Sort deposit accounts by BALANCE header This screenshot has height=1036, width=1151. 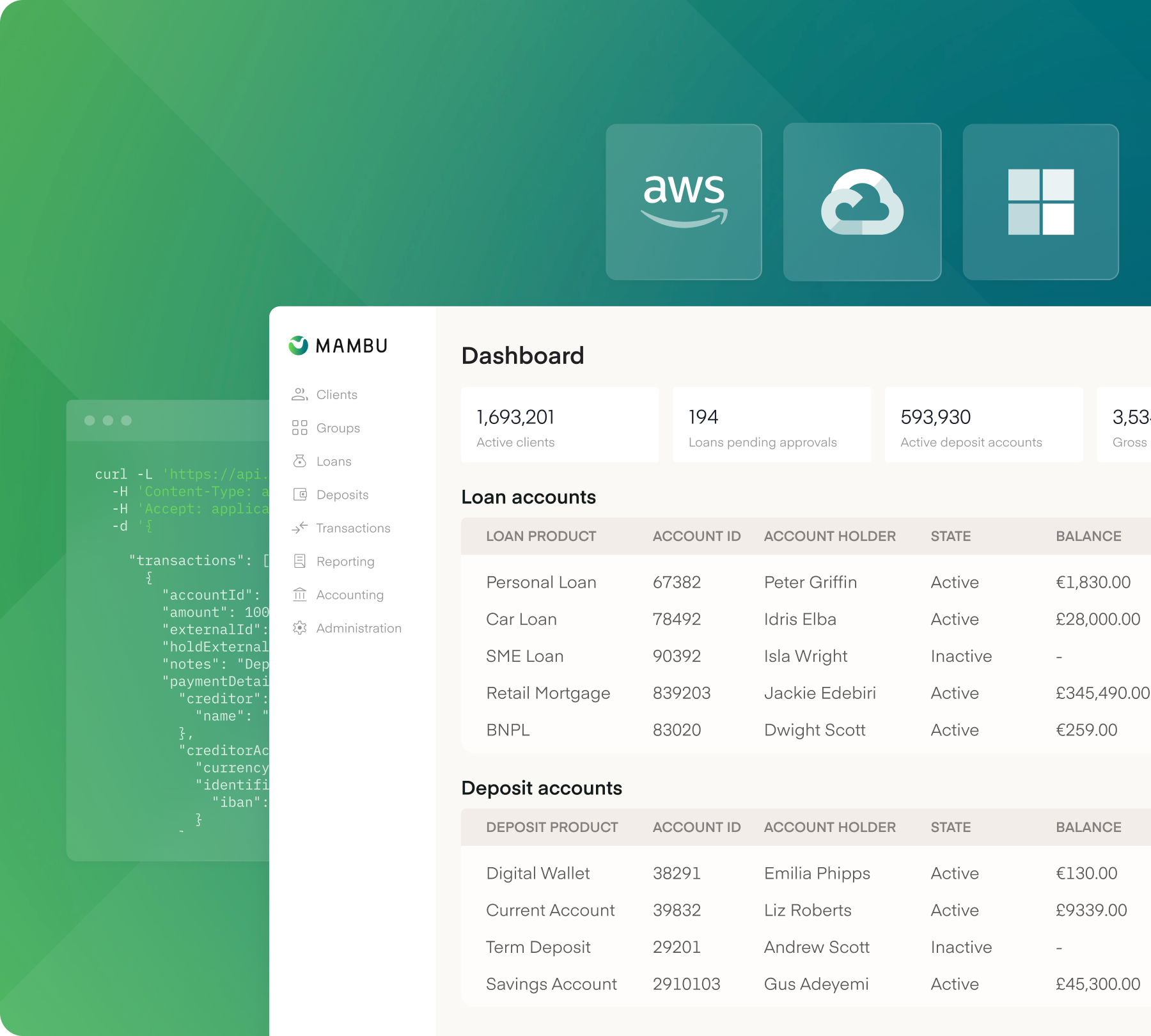(1088, 827)
